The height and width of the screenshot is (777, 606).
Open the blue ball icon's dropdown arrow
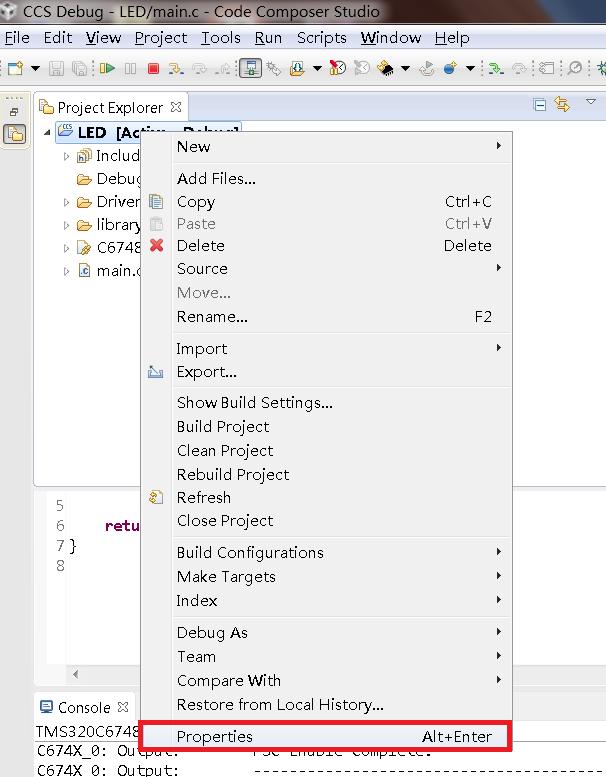point(470,68)
